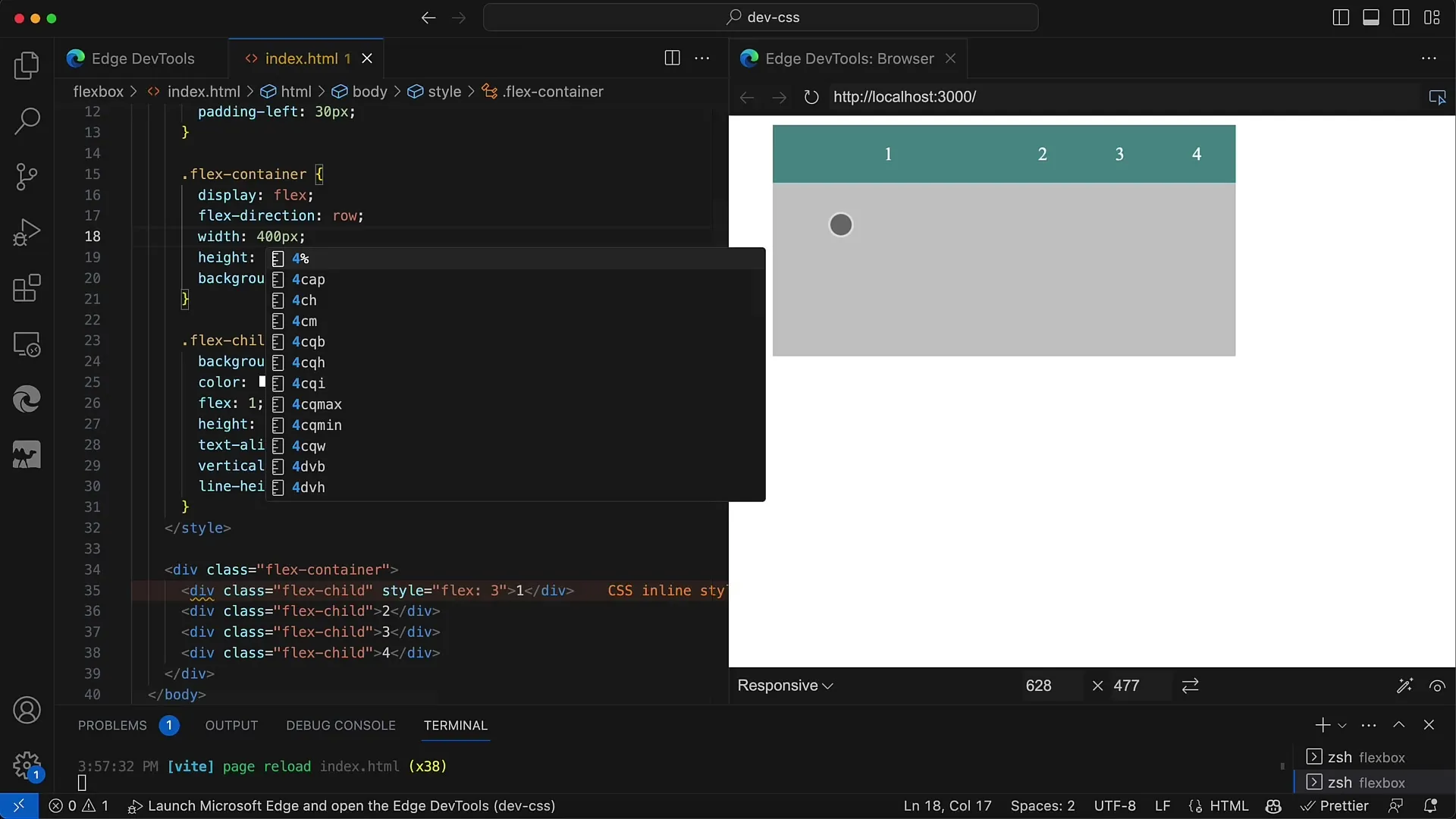Click the UTF-8 encoding status item
The height and width of the screenshot is (819, 1456).
coord(1115,806)
